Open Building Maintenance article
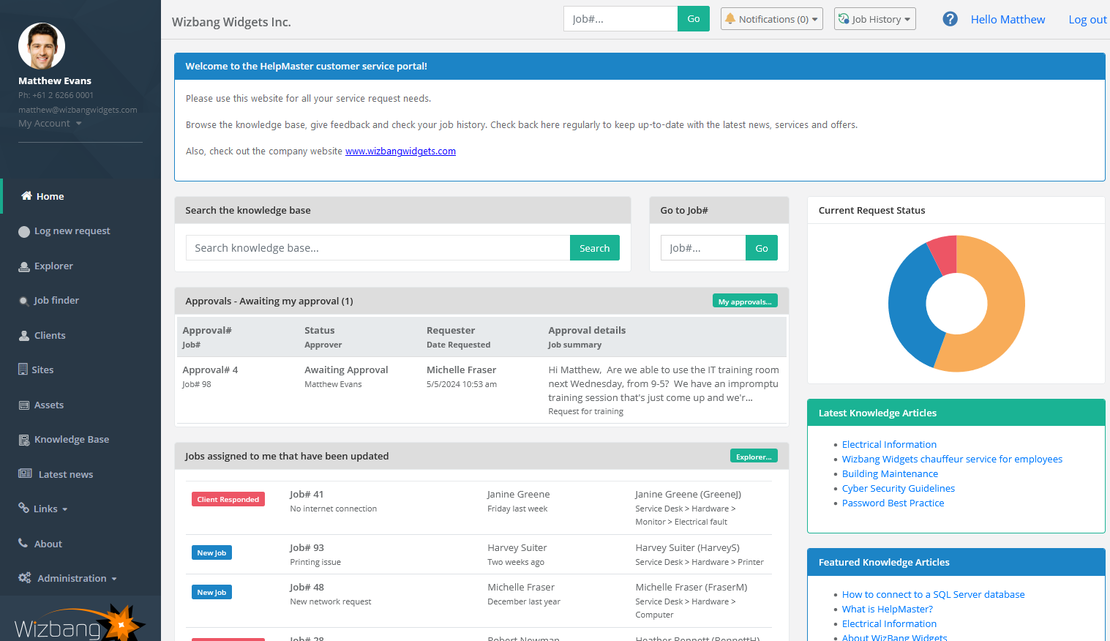1110x641 pixels. (x=890, y=473)
